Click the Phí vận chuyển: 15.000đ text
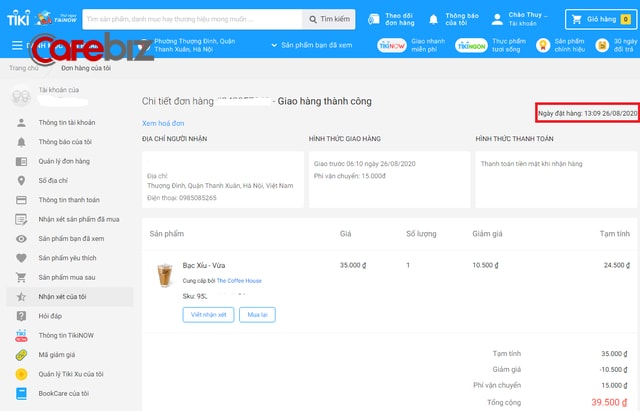 pyautogui.click(x=349, y=176)
